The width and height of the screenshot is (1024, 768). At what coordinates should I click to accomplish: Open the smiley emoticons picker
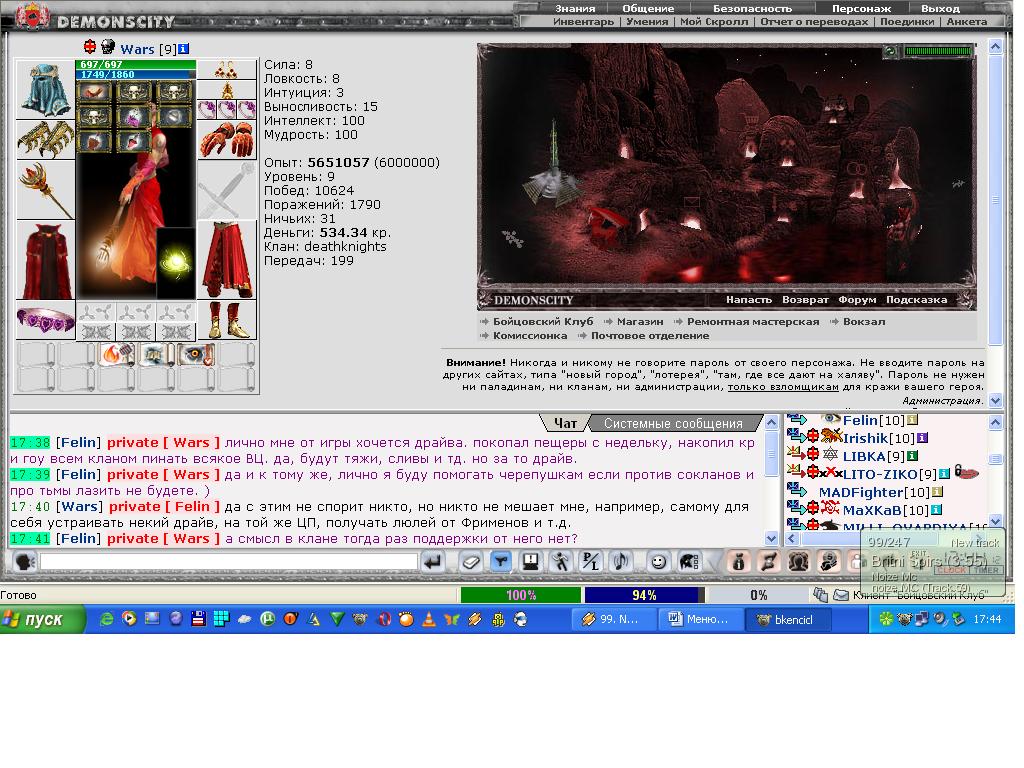point(658,562)
